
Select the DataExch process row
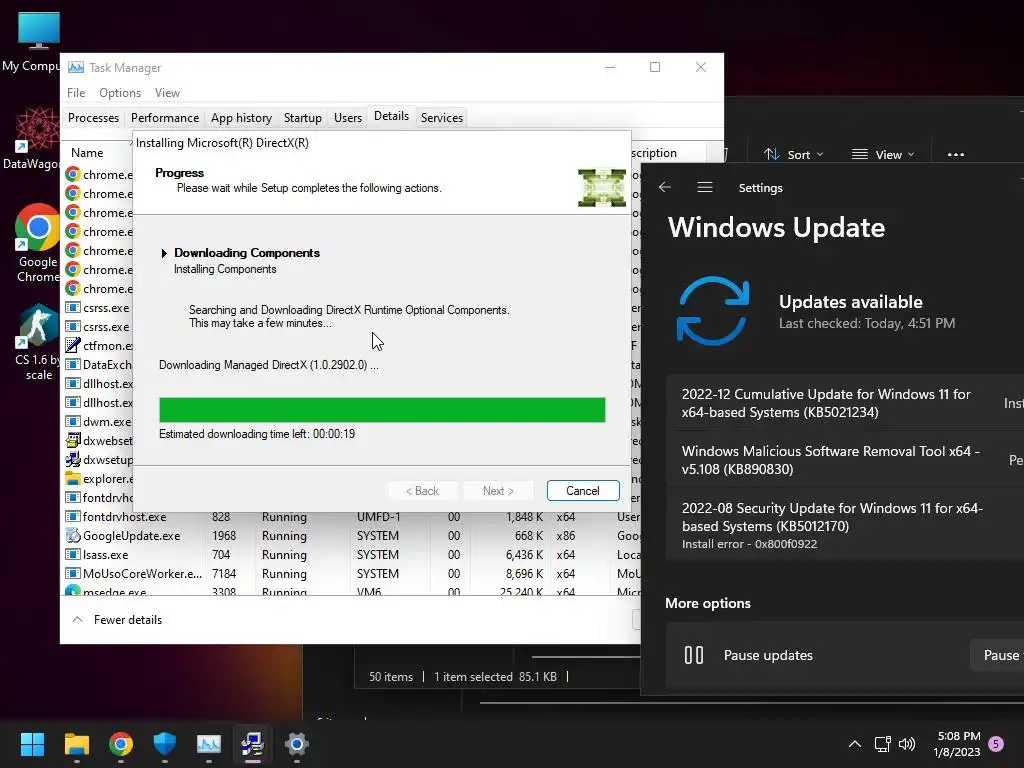(x=98, y=364)
